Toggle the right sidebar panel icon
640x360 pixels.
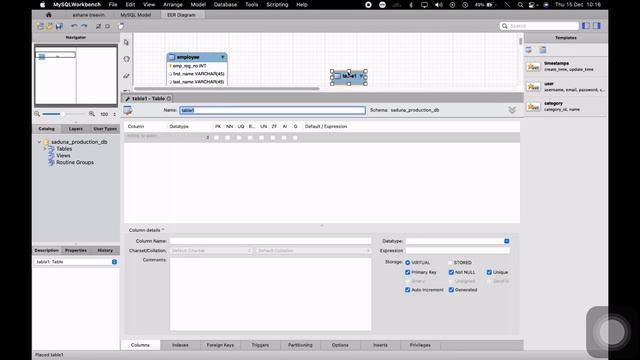pyautogui.click(x=597, y=26)
